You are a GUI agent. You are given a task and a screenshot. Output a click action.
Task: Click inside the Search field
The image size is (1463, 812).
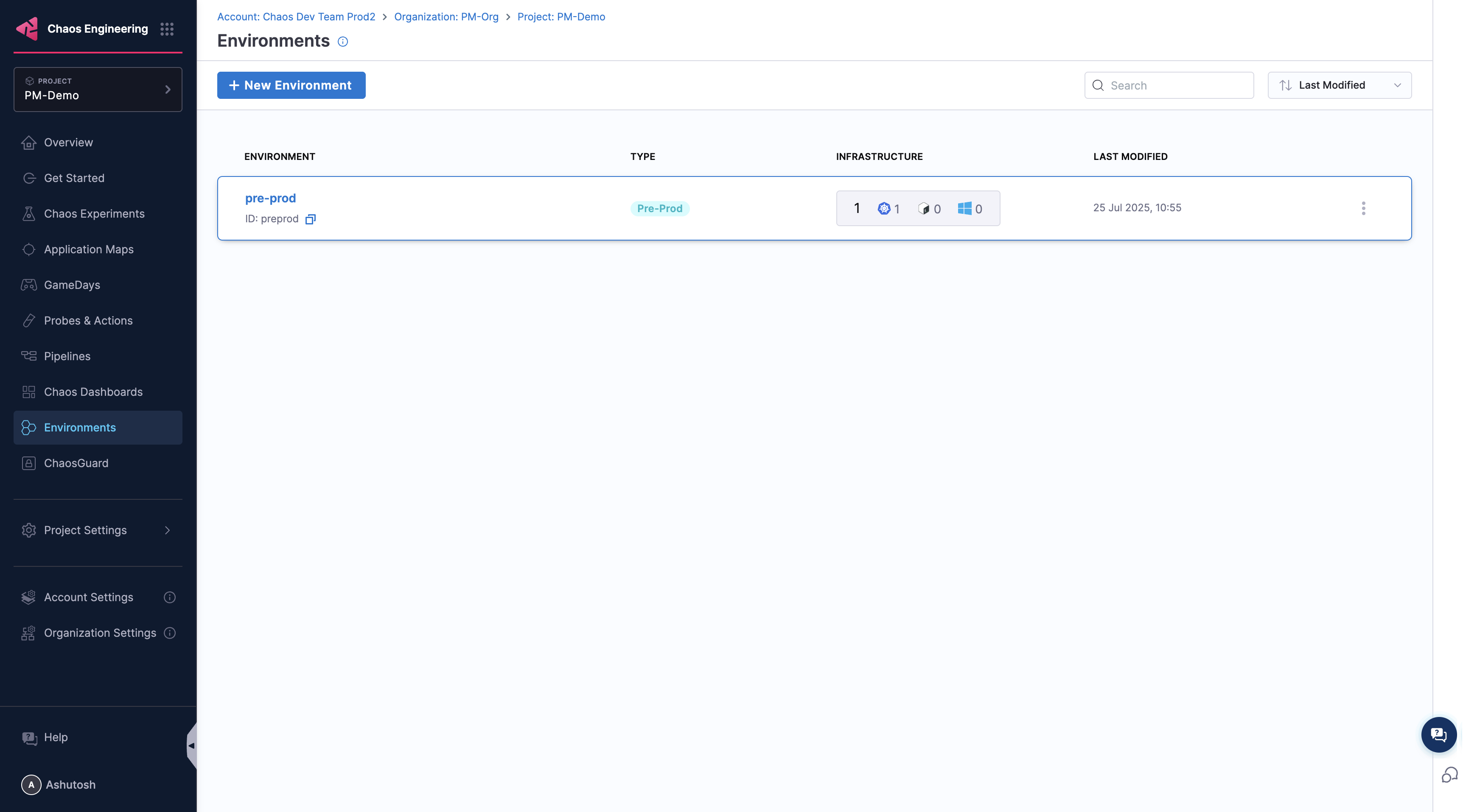click(1168, 85)
